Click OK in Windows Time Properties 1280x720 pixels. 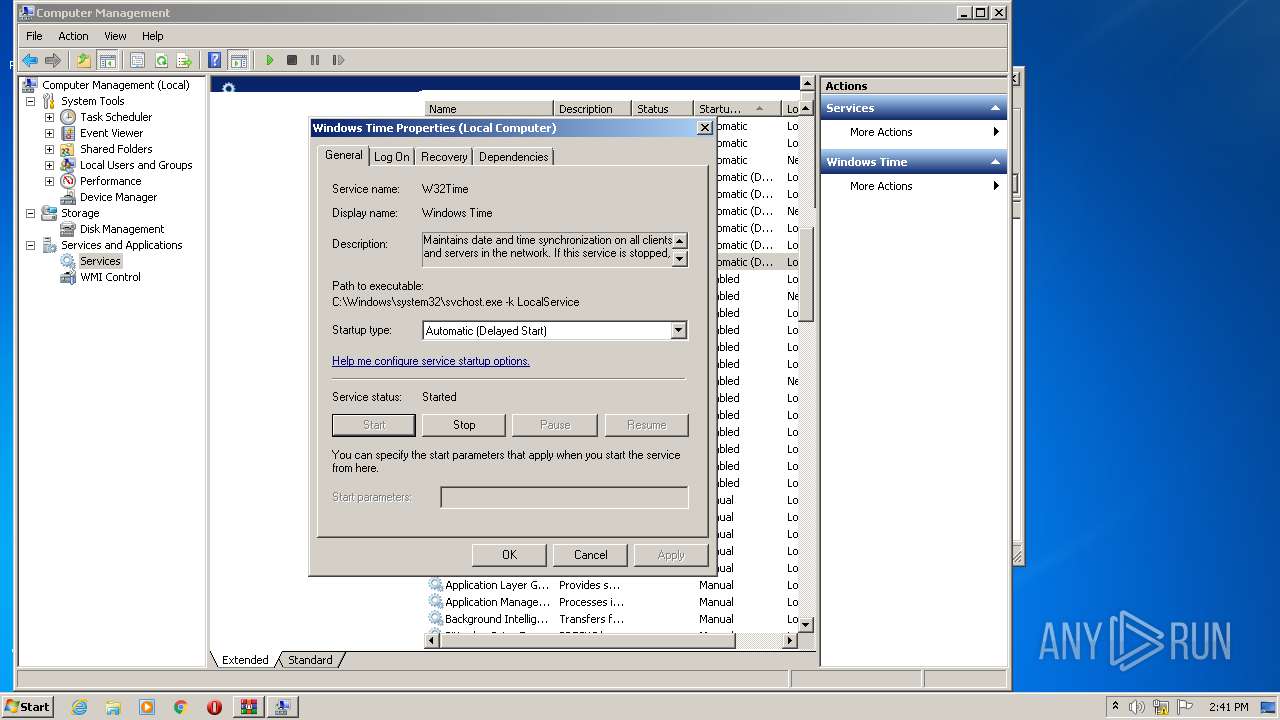click(509, 555)
